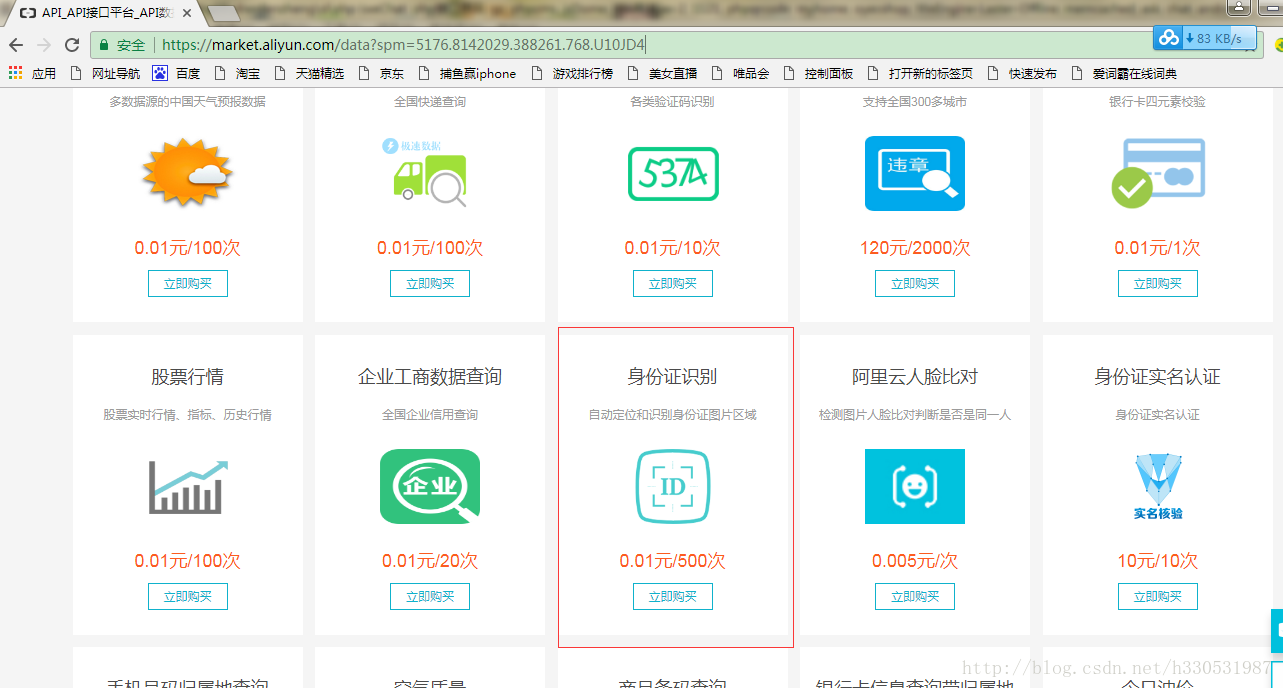
Task: Click 立即购买 under express delivery query
Action: coord(430,283)
